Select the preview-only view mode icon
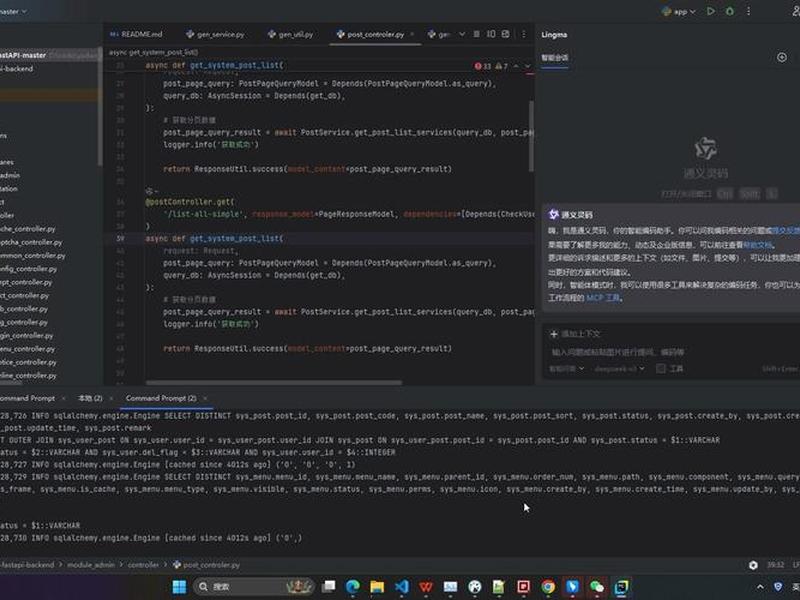This screenshot has width=800, height=600. pyautogui.click(x=506, y=34)
